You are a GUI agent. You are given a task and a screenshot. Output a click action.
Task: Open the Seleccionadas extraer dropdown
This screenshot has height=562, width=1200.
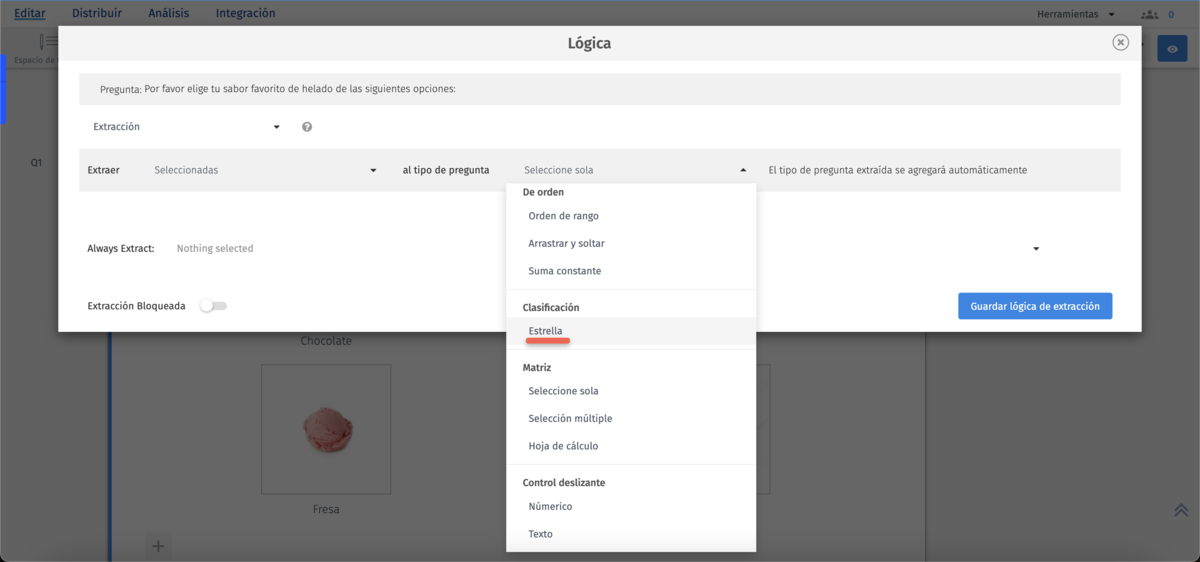265,170
